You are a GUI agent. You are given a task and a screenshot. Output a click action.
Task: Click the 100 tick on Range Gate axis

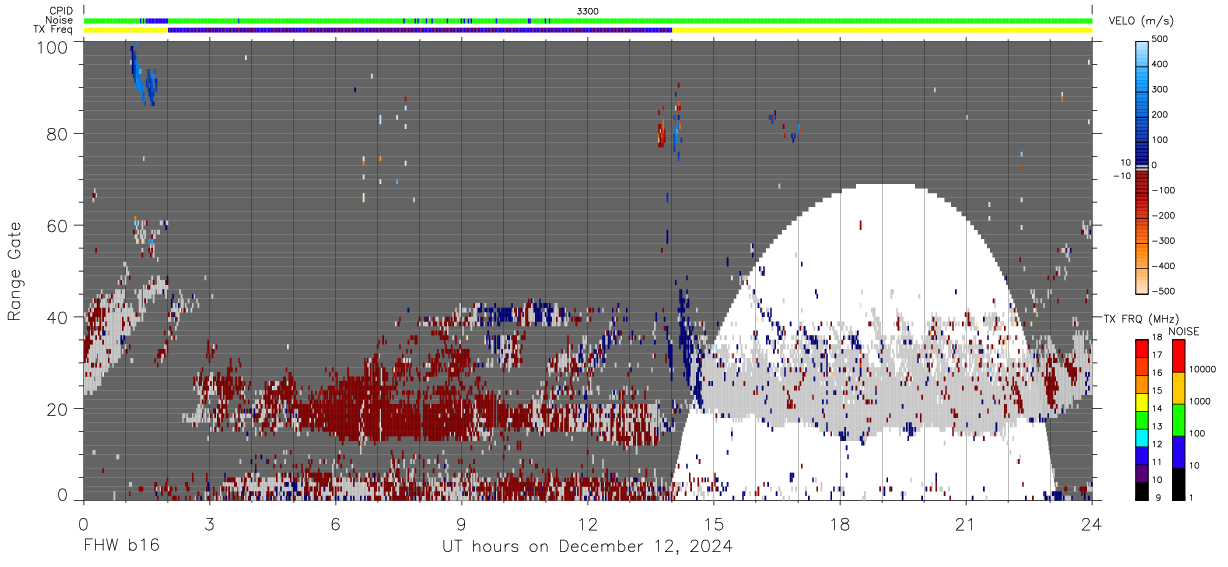click(x=52, y=47)
